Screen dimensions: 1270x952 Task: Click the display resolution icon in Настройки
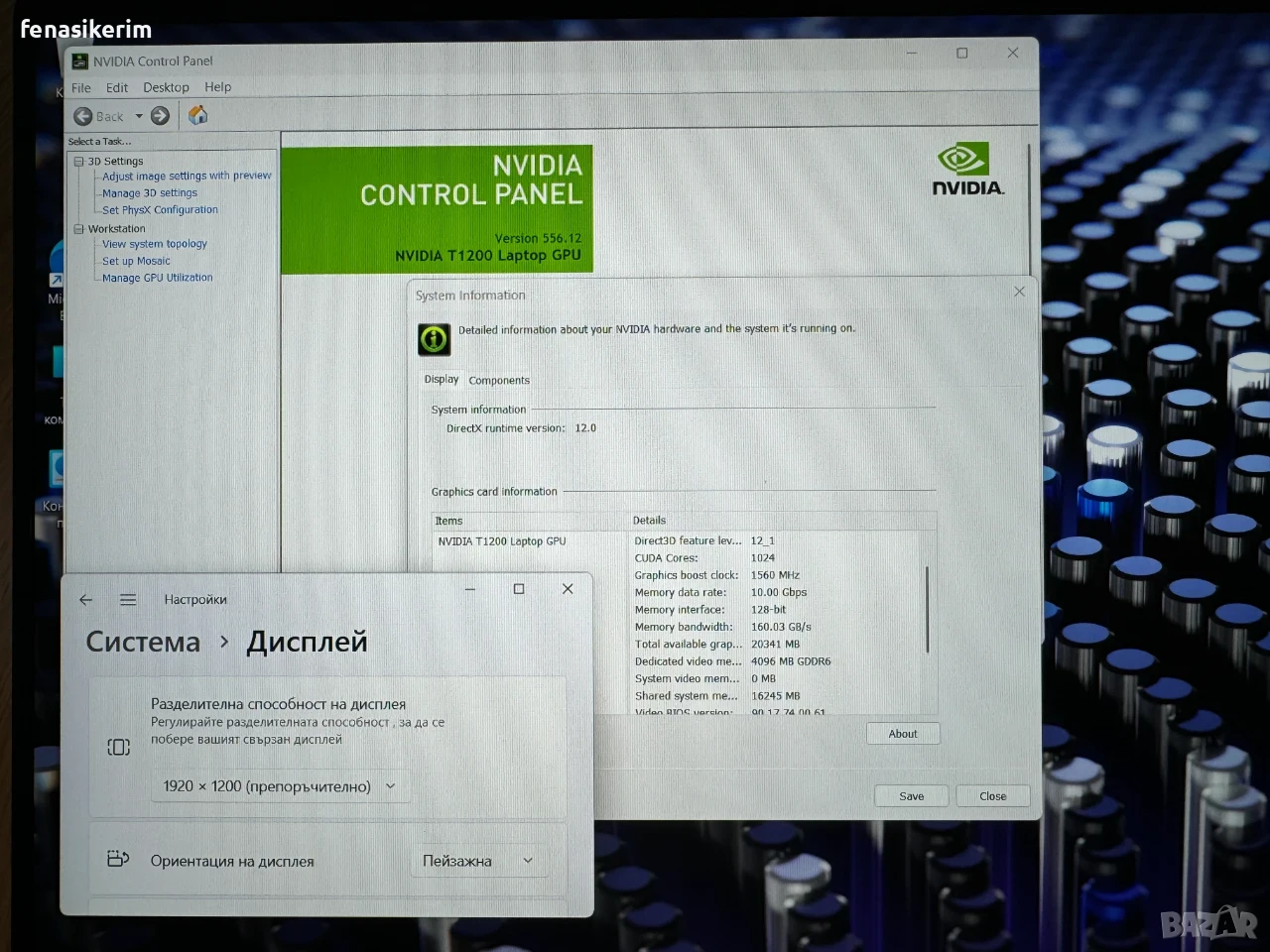(118, 747)
